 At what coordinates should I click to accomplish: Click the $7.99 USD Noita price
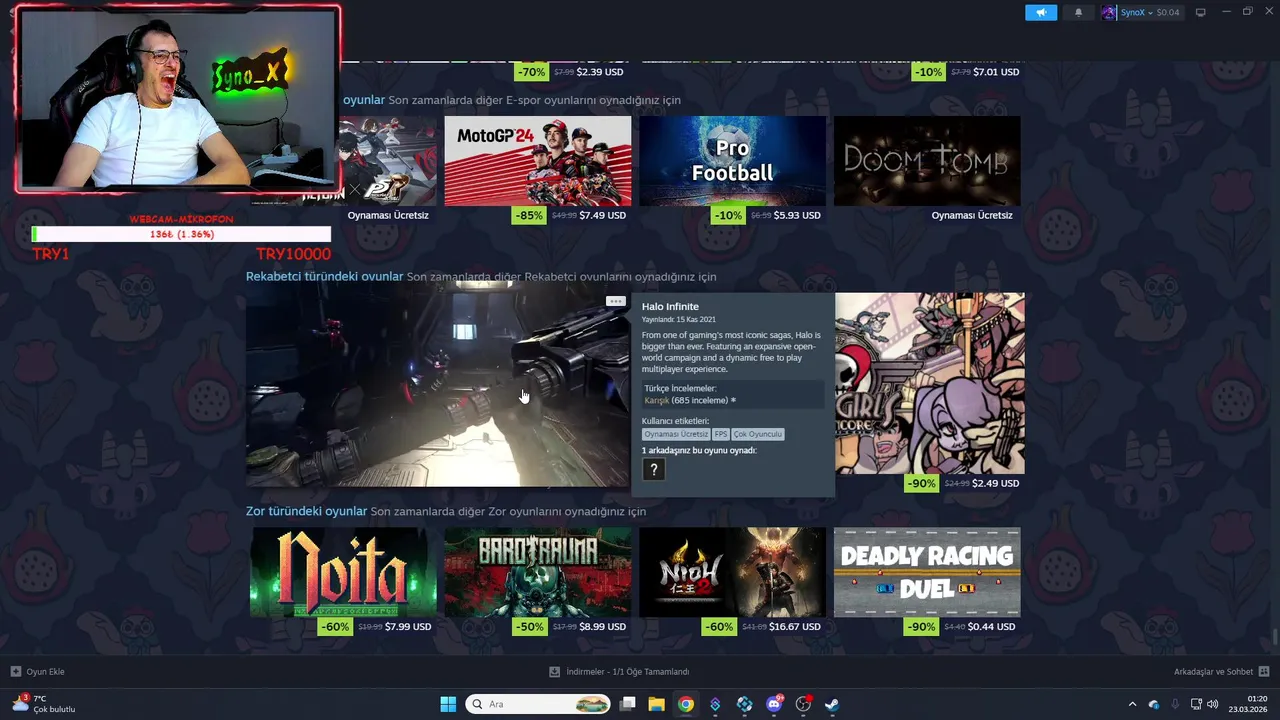tap(408, 627)
